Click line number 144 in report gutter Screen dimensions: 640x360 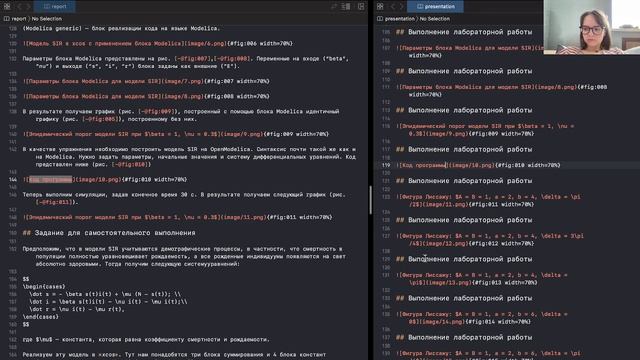[x=13, y=180]
